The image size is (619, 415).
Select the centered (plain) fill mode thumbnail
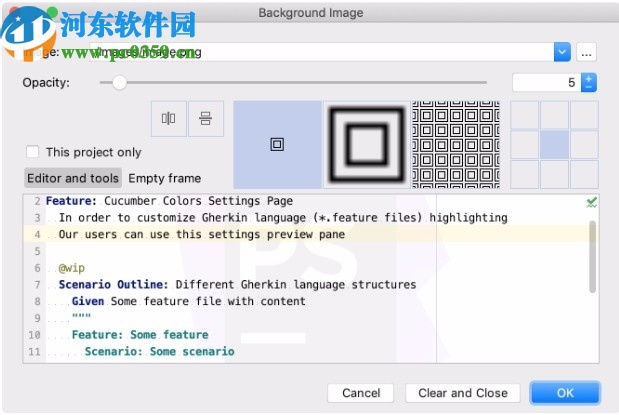tap(278, 145)
